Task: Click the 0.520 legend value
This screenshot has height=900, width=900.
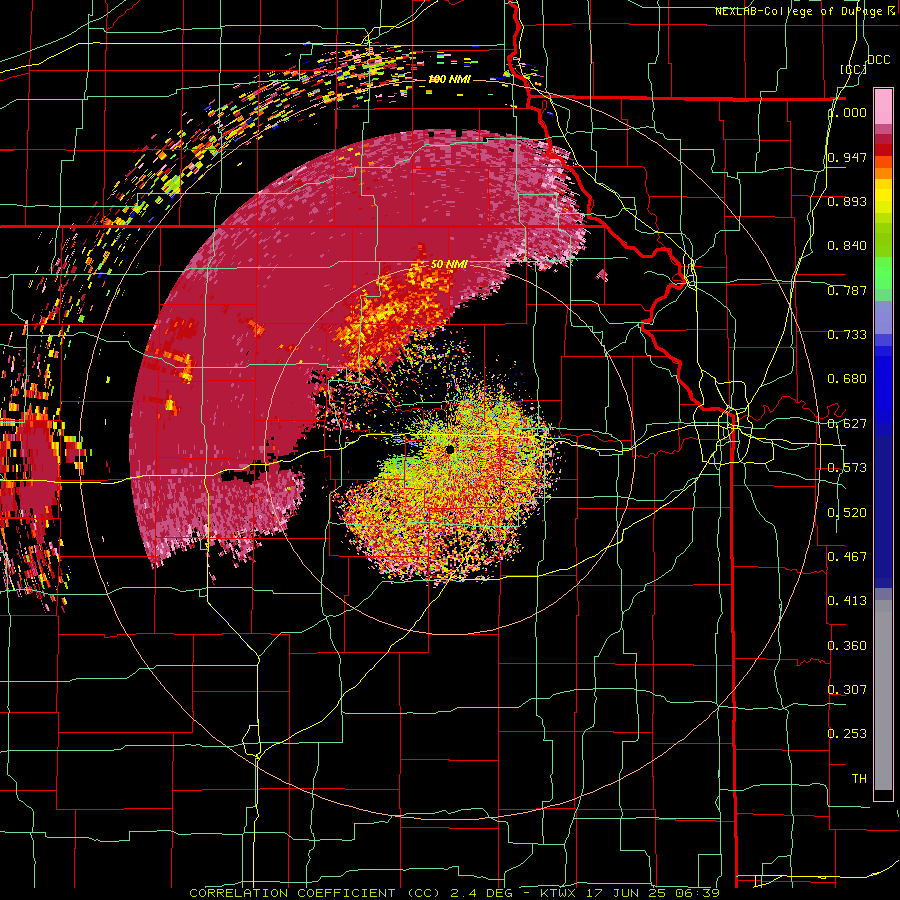Action: tap(847, 513)
